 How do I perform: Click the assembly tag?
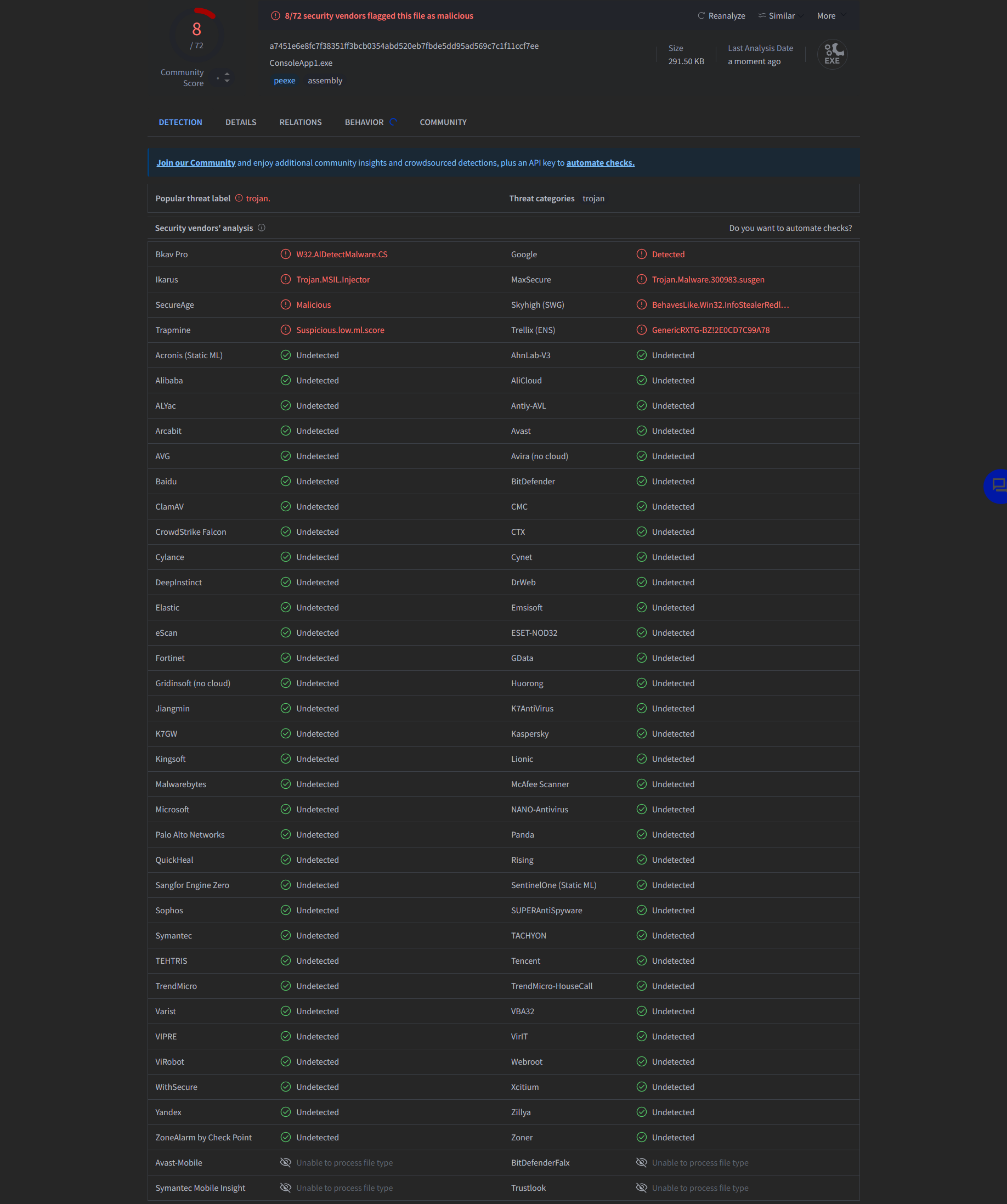[325, 80]
